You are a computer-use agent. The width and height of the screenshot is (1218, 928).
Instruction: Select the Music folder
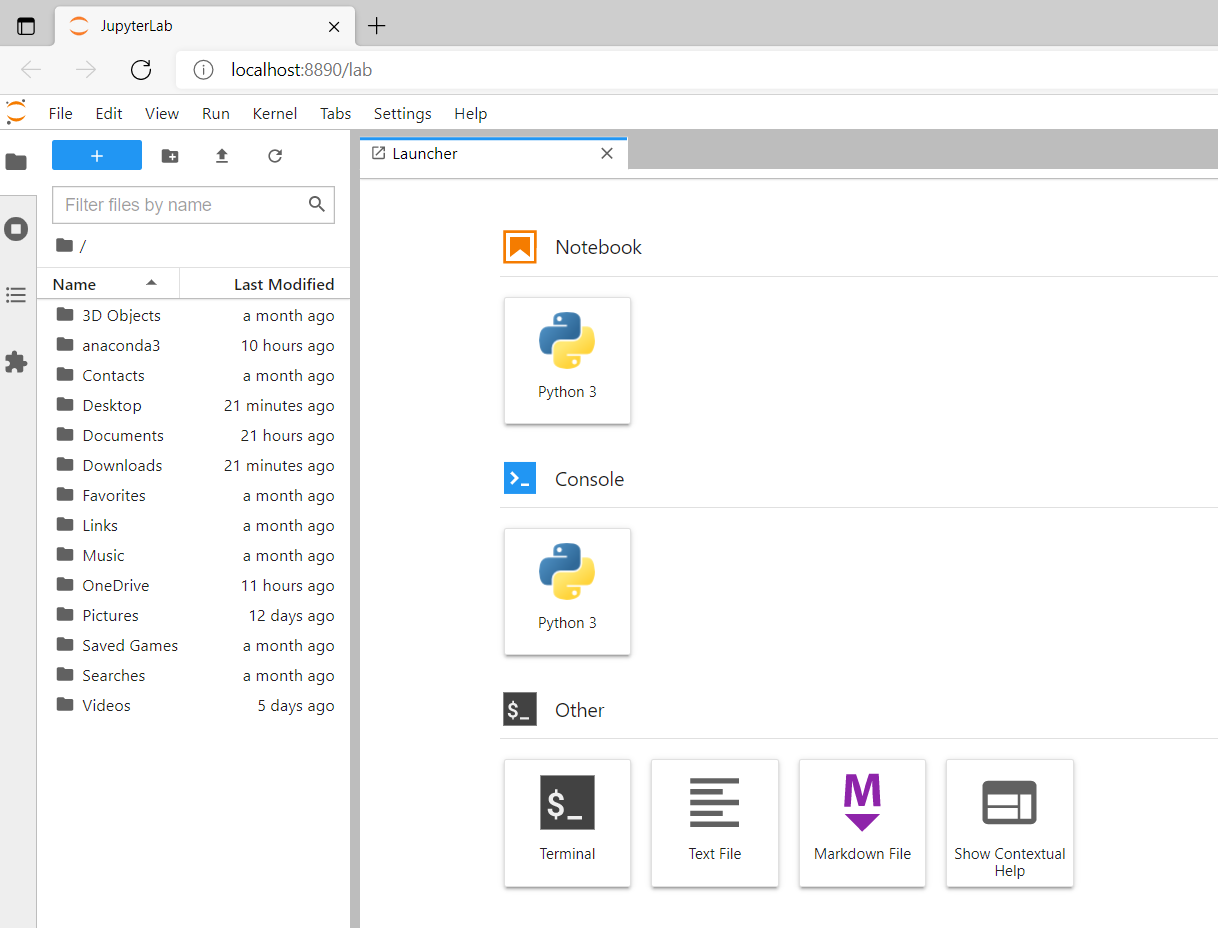193,555
